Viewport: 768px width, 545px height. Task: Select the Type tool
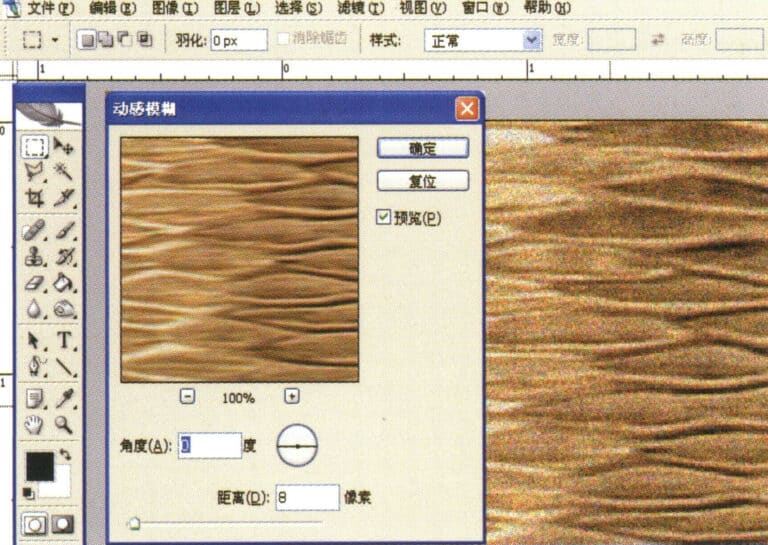point(64,340)
